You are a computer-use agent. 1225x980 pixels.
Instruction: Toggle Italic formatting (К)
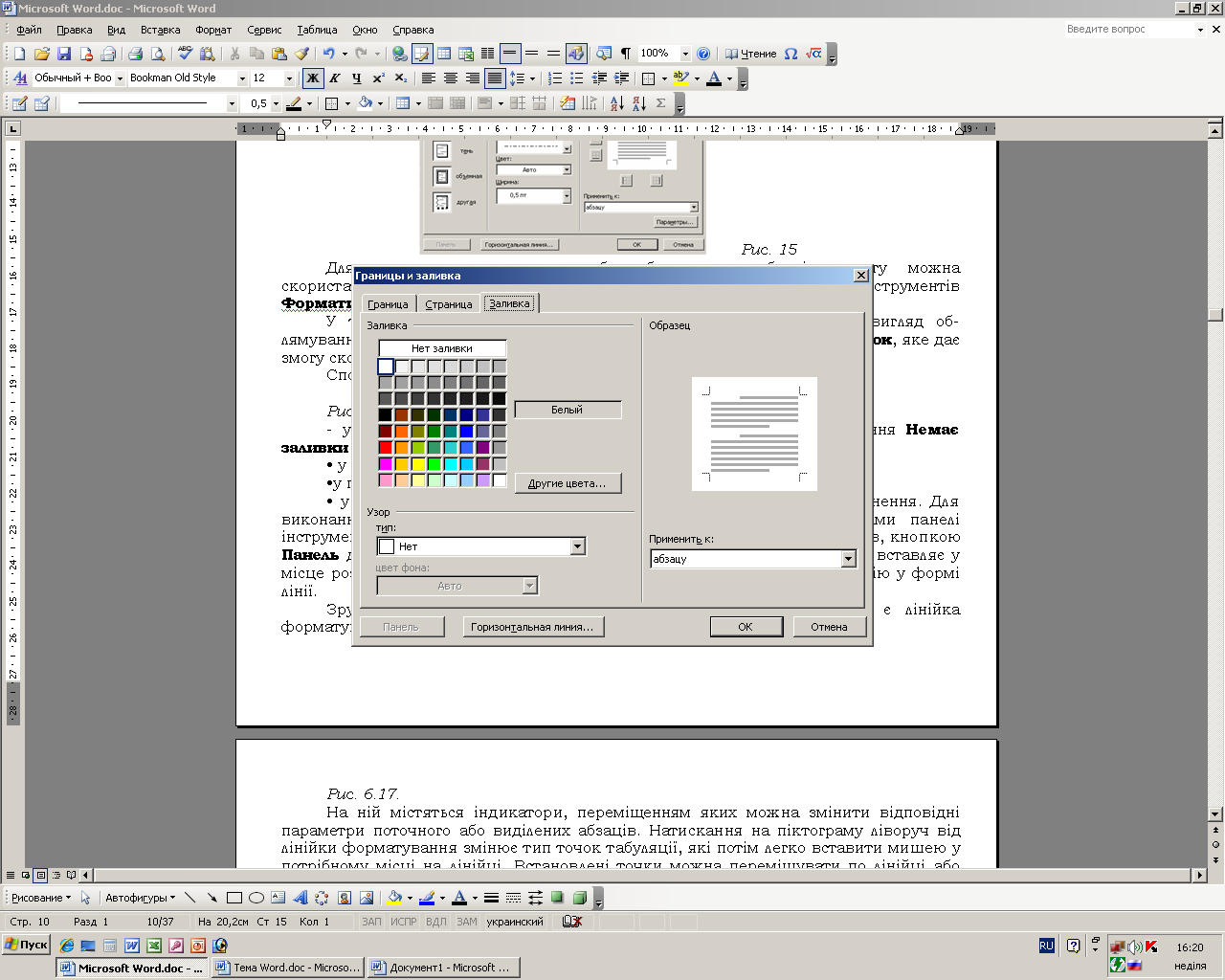point(335,78)
